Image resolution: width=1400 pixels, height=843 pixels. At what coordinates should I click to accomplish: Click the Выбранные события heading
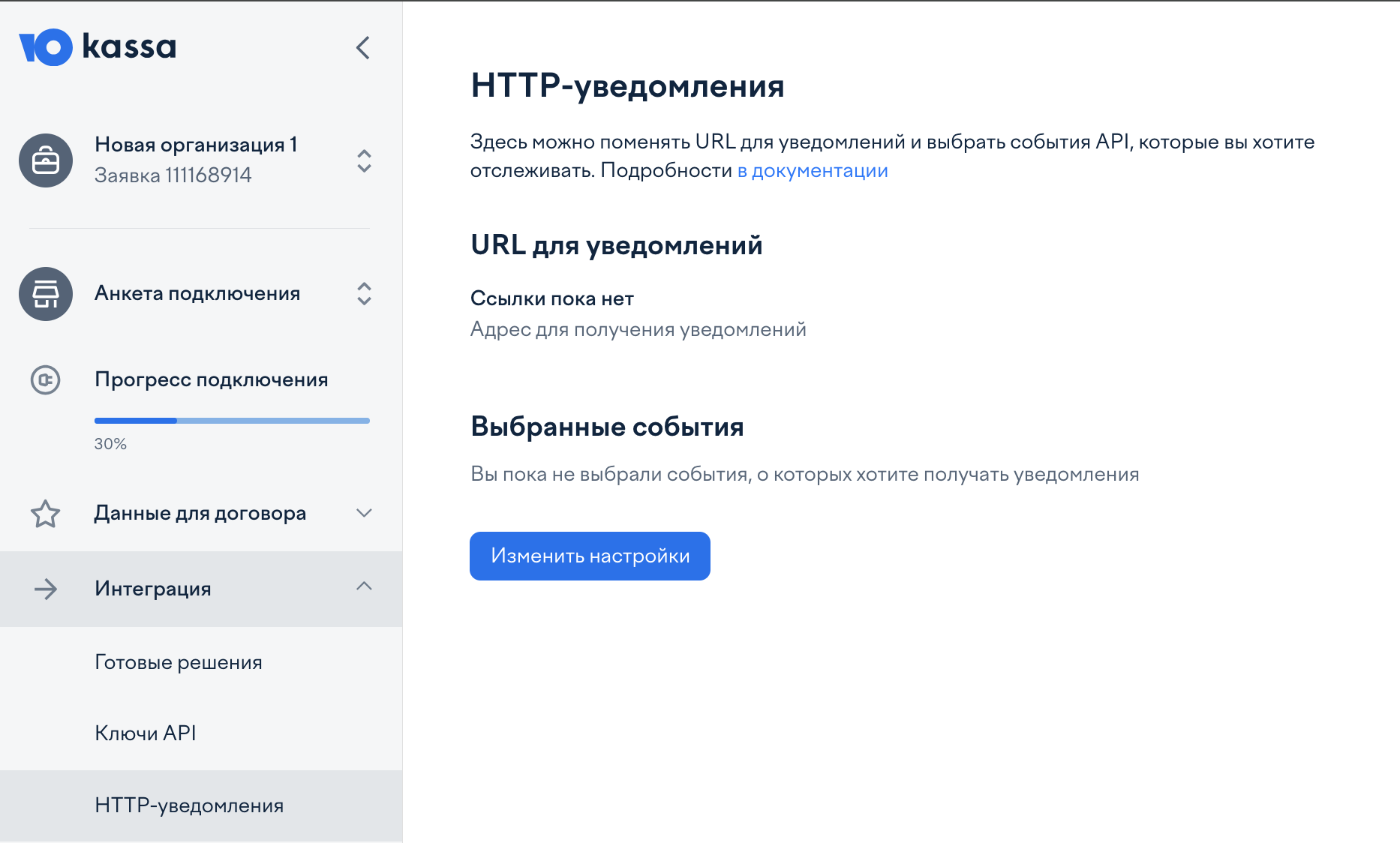tap(608, 427)
